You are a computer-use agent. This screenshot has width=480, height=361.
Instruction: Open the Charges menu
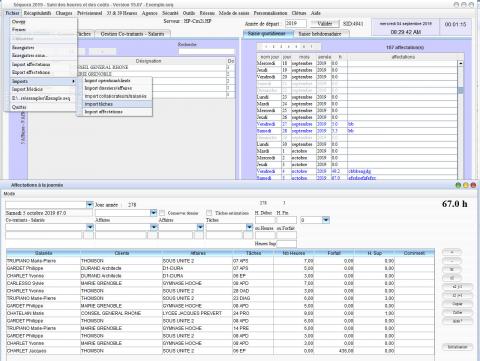point(64,13)
